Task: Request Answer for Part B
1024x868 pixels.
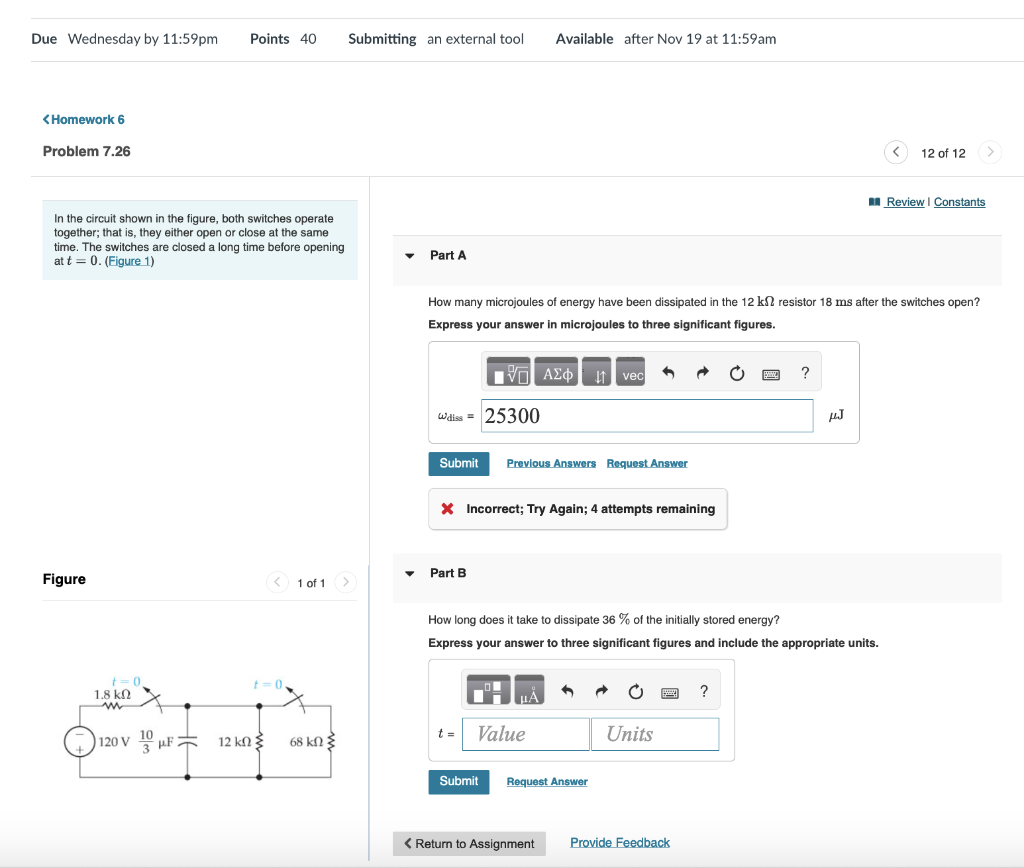Action: (547, 782)
